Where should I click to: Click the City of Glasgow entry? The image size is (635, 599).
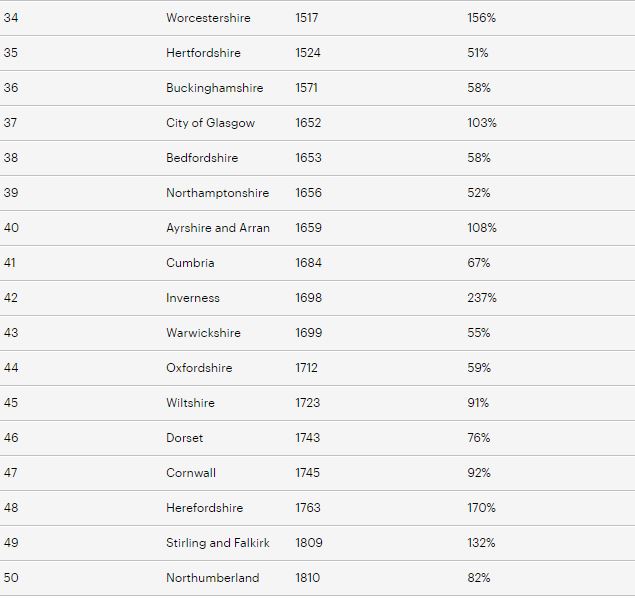pyautogui.click(x=211, y=123)
